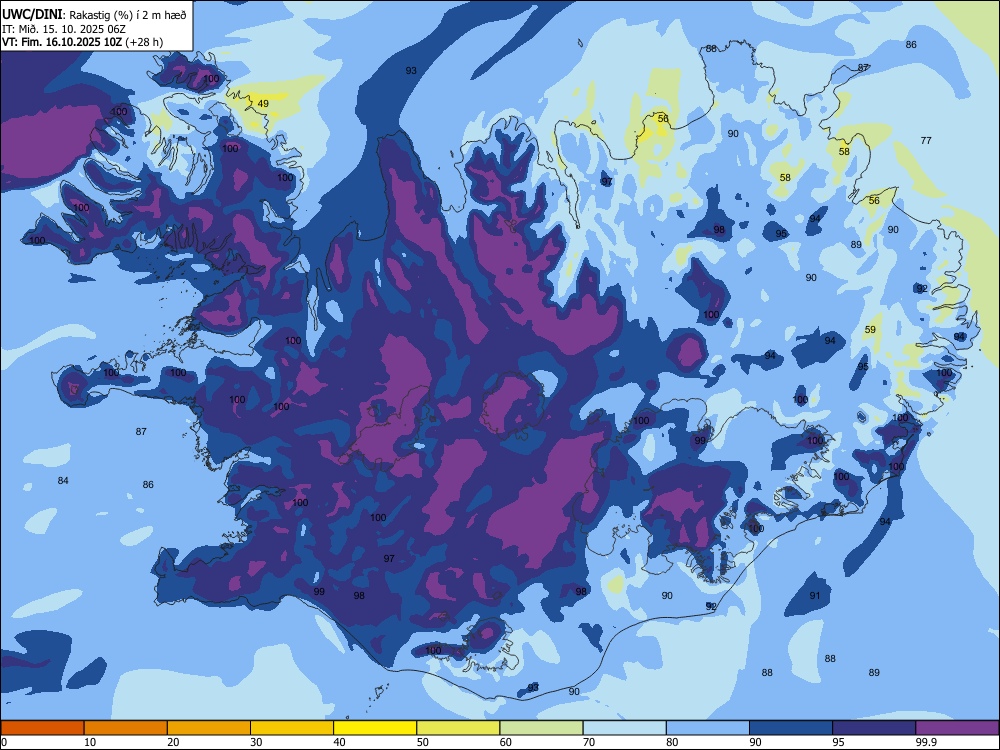The height and width of the screenshot is (750, 1000).
Task: Click the legend label '70'
Action: (x=589, y=742)
